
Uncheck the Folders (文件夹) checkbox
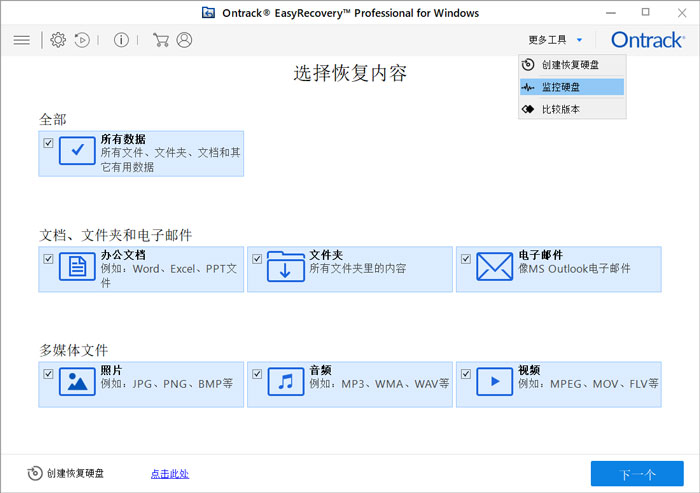tap(257, 259)
